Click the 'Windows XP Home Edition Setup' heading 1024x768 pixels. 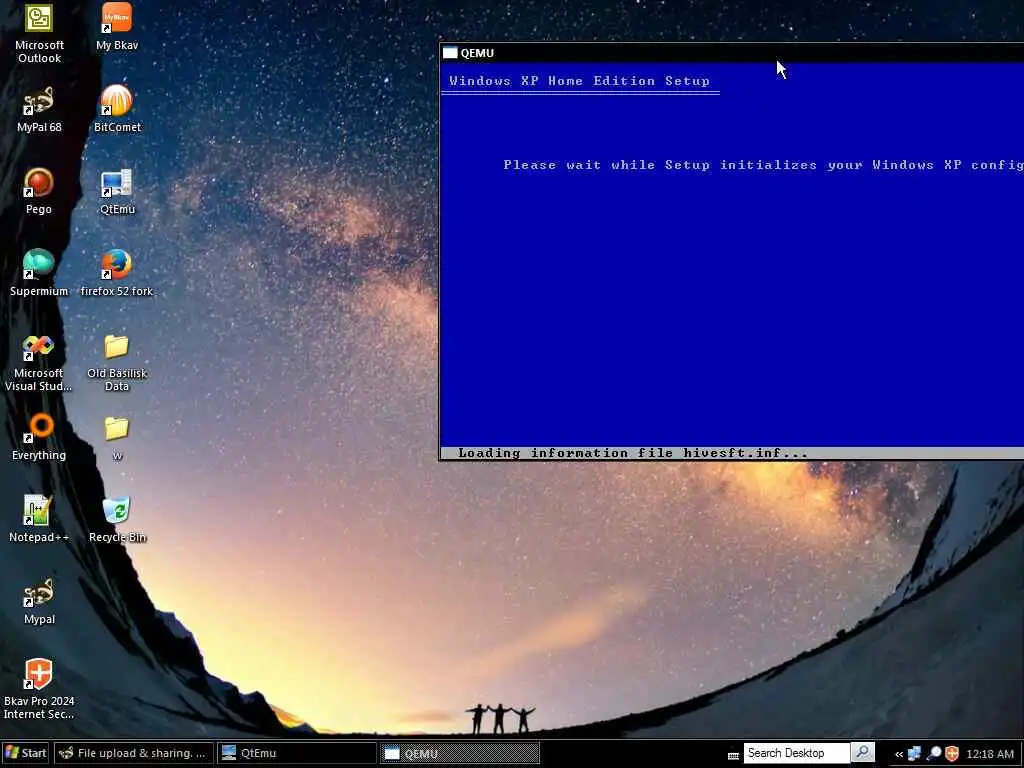coord(580,81)
